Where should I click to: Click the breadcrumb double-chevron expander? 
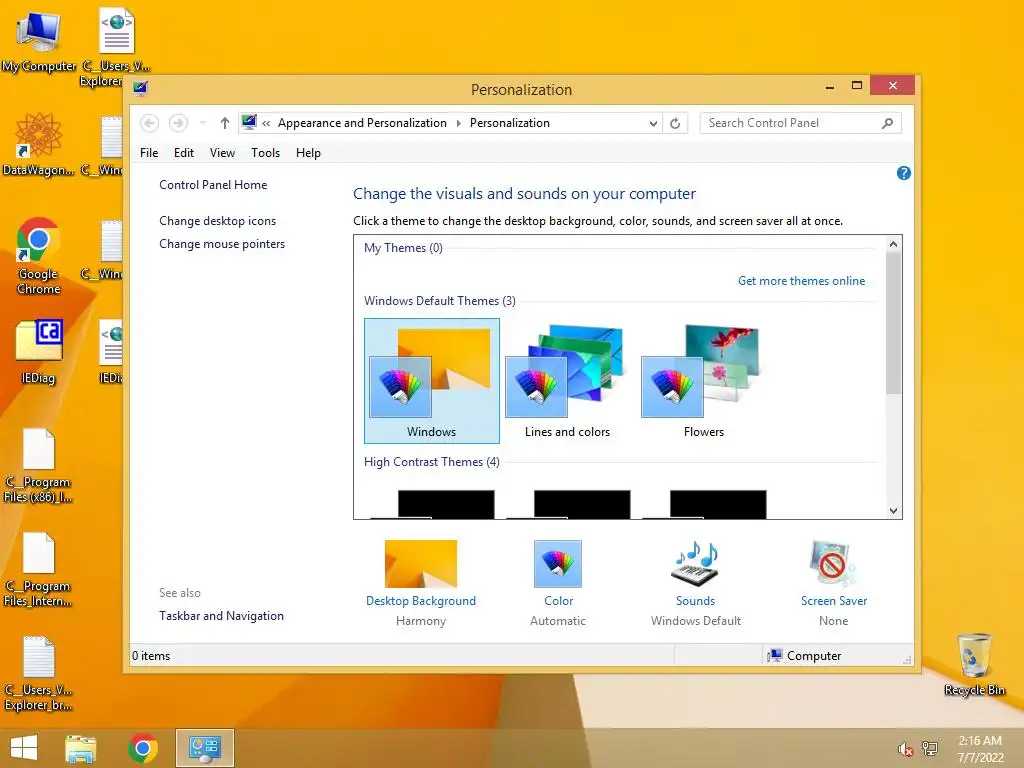(266, 123)
